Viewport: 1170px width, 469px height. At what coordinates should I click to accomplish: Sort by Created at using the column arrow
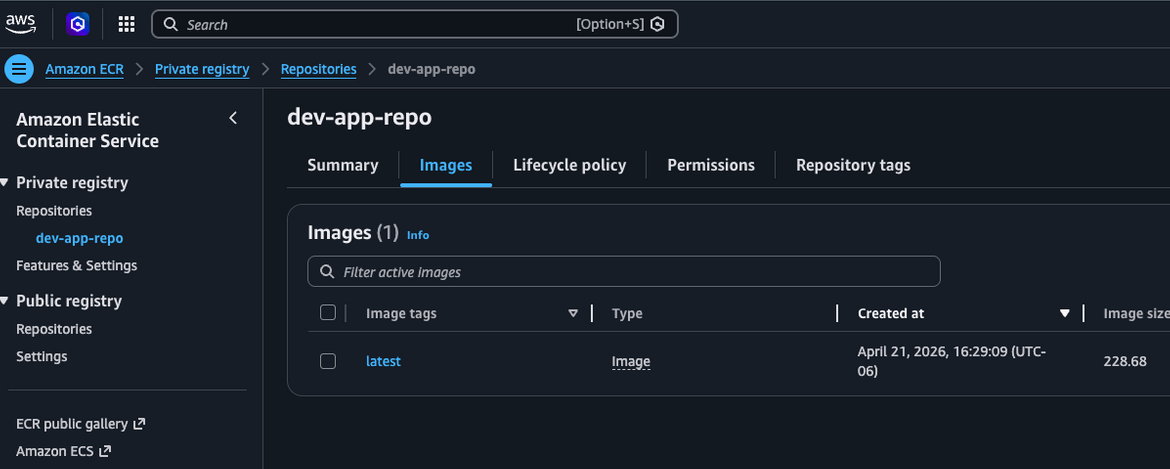(x=1065, y=313)
